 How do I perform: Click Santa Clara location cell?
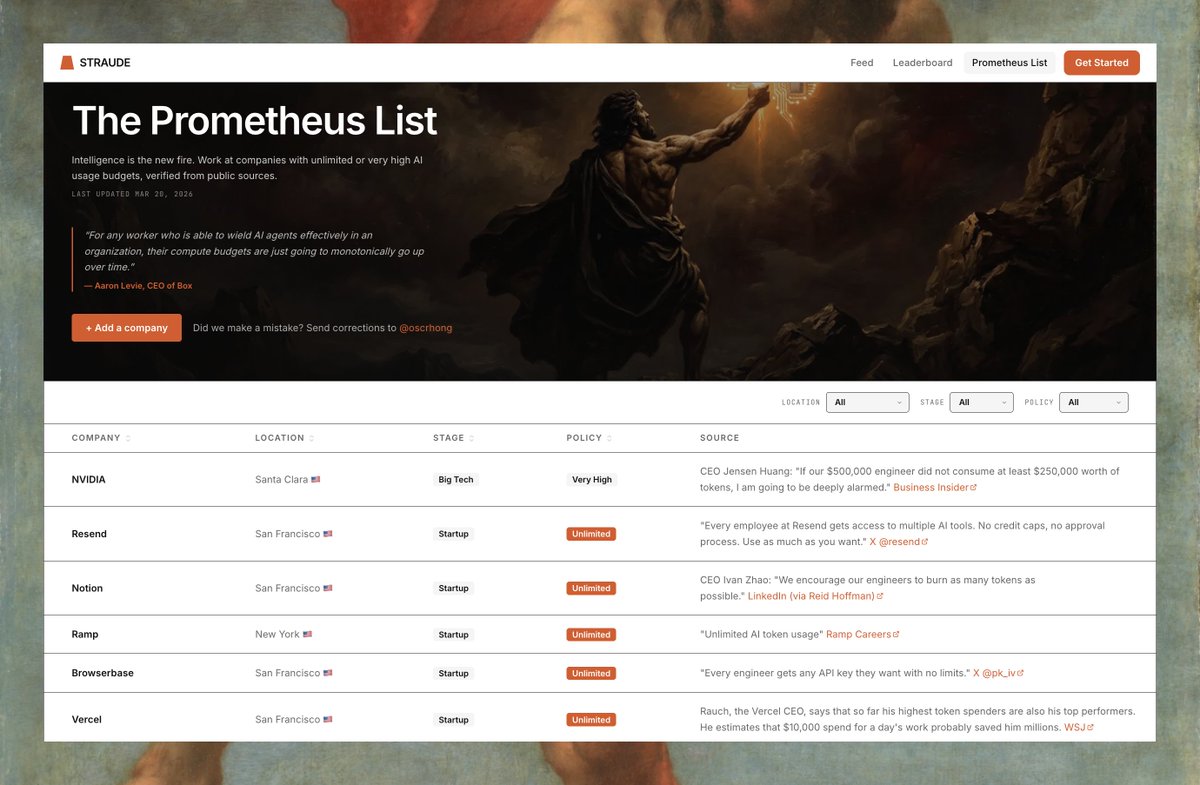point(288,480)
